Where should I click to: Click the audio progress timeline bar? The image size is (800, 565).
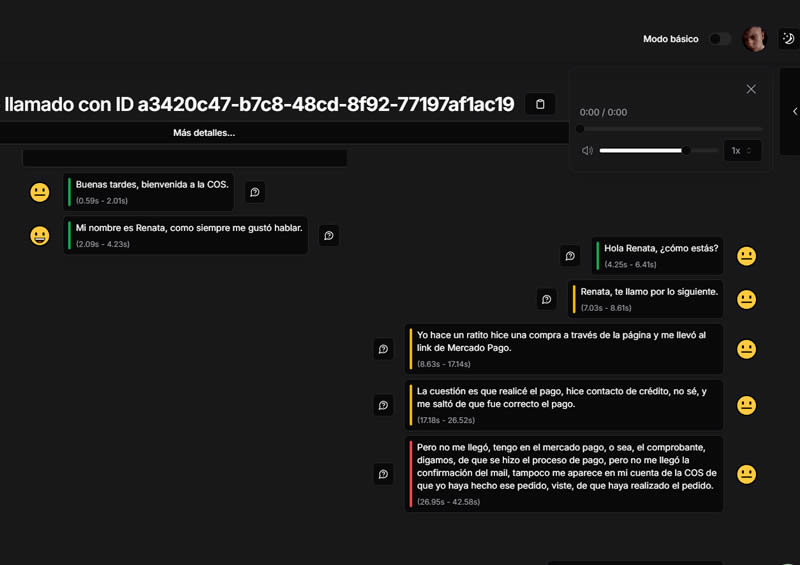(670, 129)
